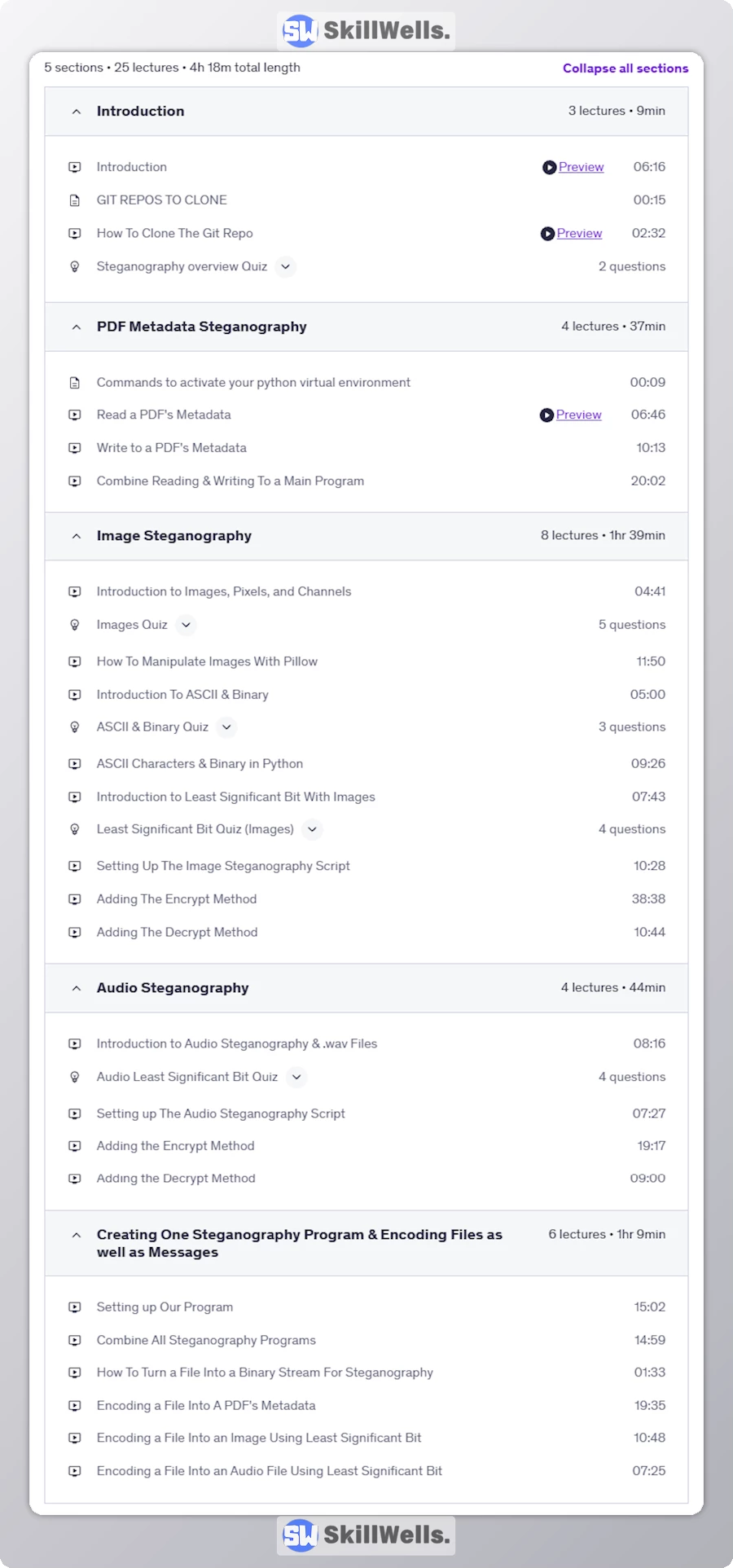Collapse the Introduction section
This screenshot has height=1568, width=733.
tap(77, 112)
